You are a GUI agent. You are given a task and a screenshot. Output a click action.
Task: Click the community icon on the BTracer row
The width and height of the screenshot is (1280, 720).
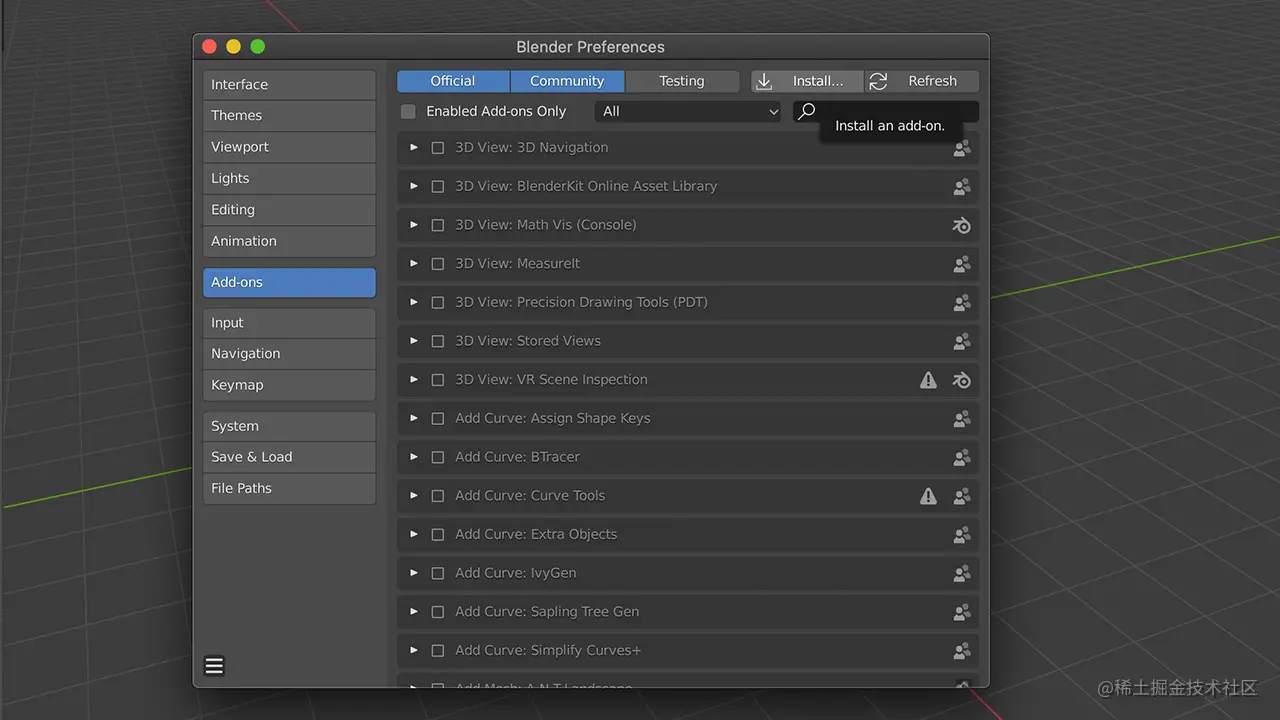(962, 458)
